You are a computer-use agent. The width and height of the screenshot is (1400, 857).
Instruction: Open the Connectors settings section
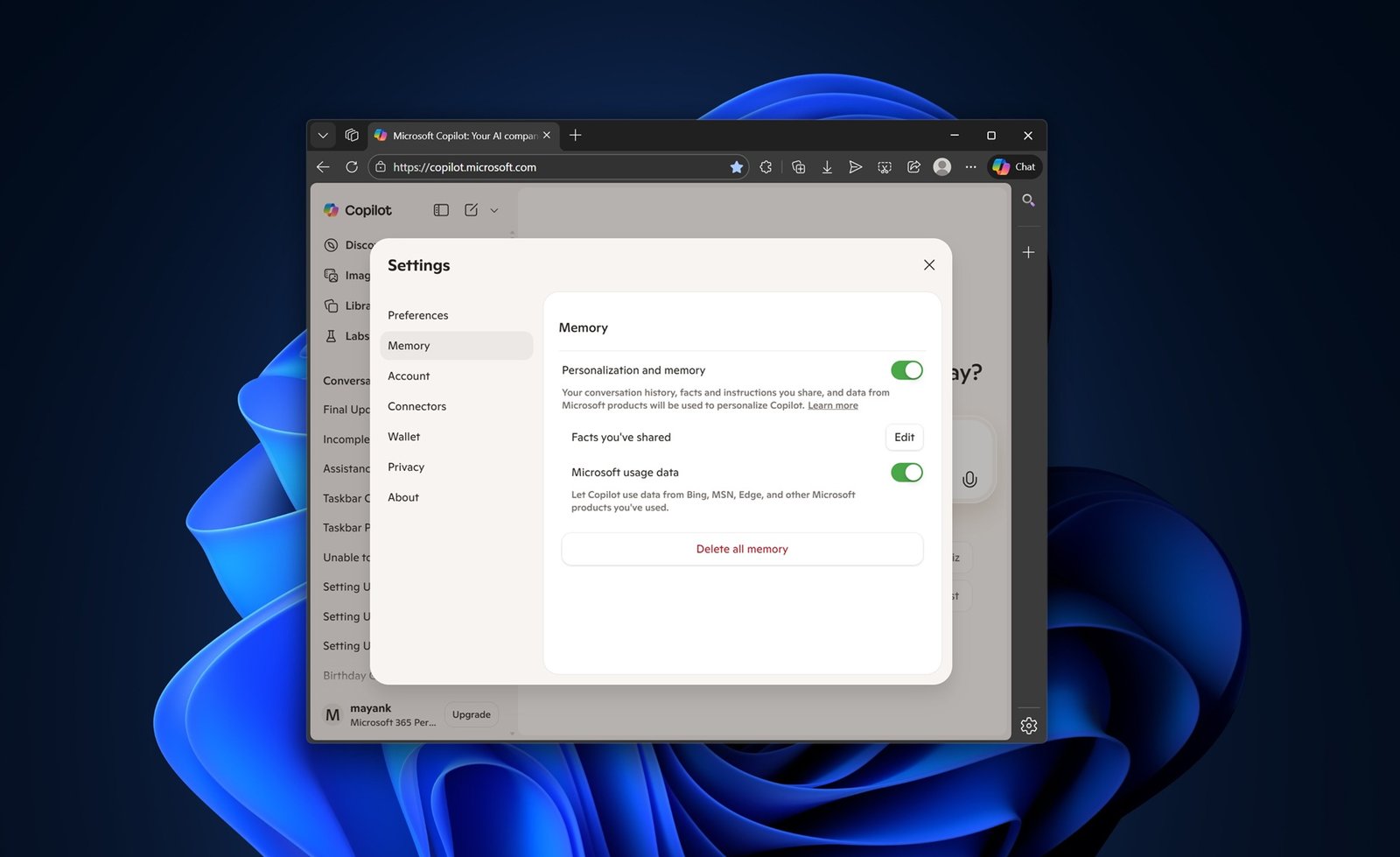[416, 406]
